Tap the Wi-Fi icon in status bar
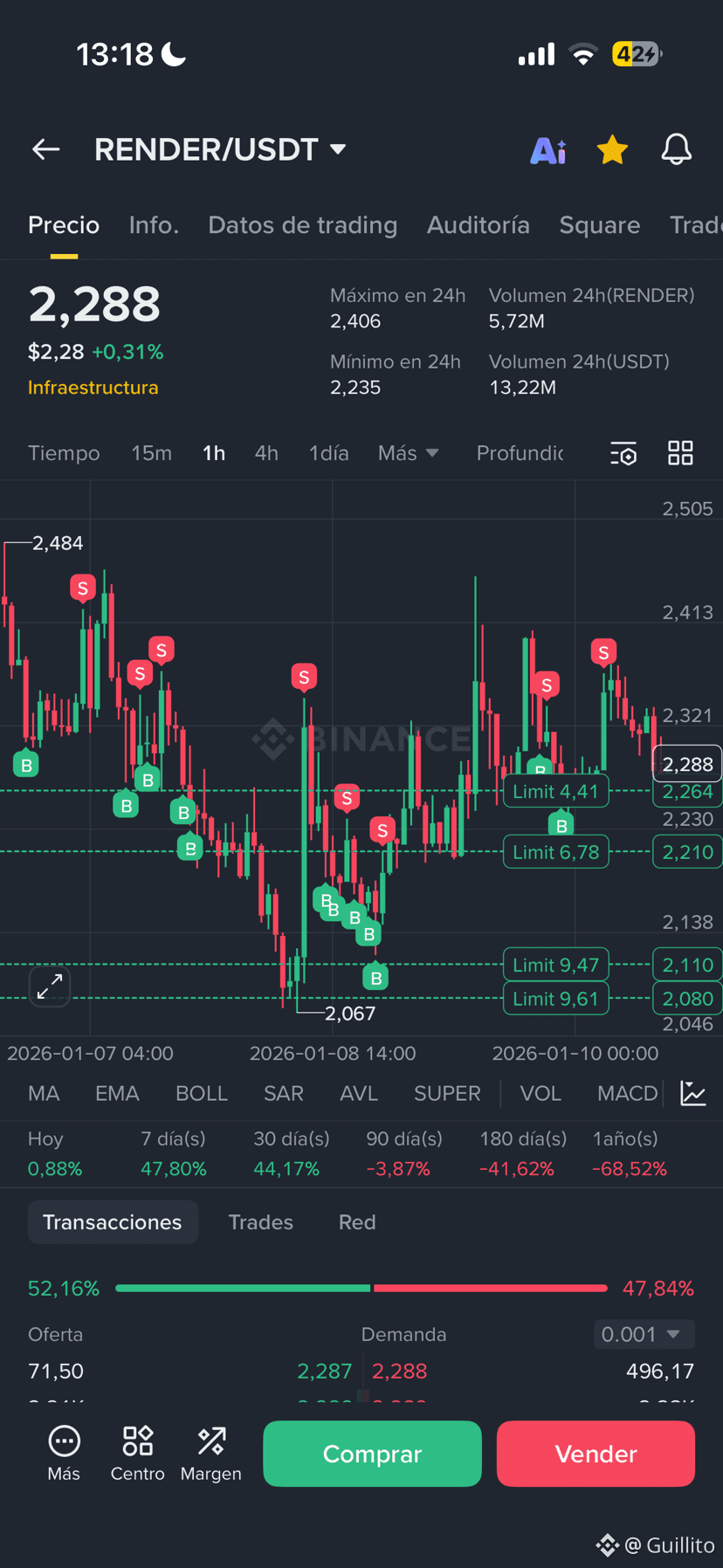 pyautogui.click(x=582, y=55)
